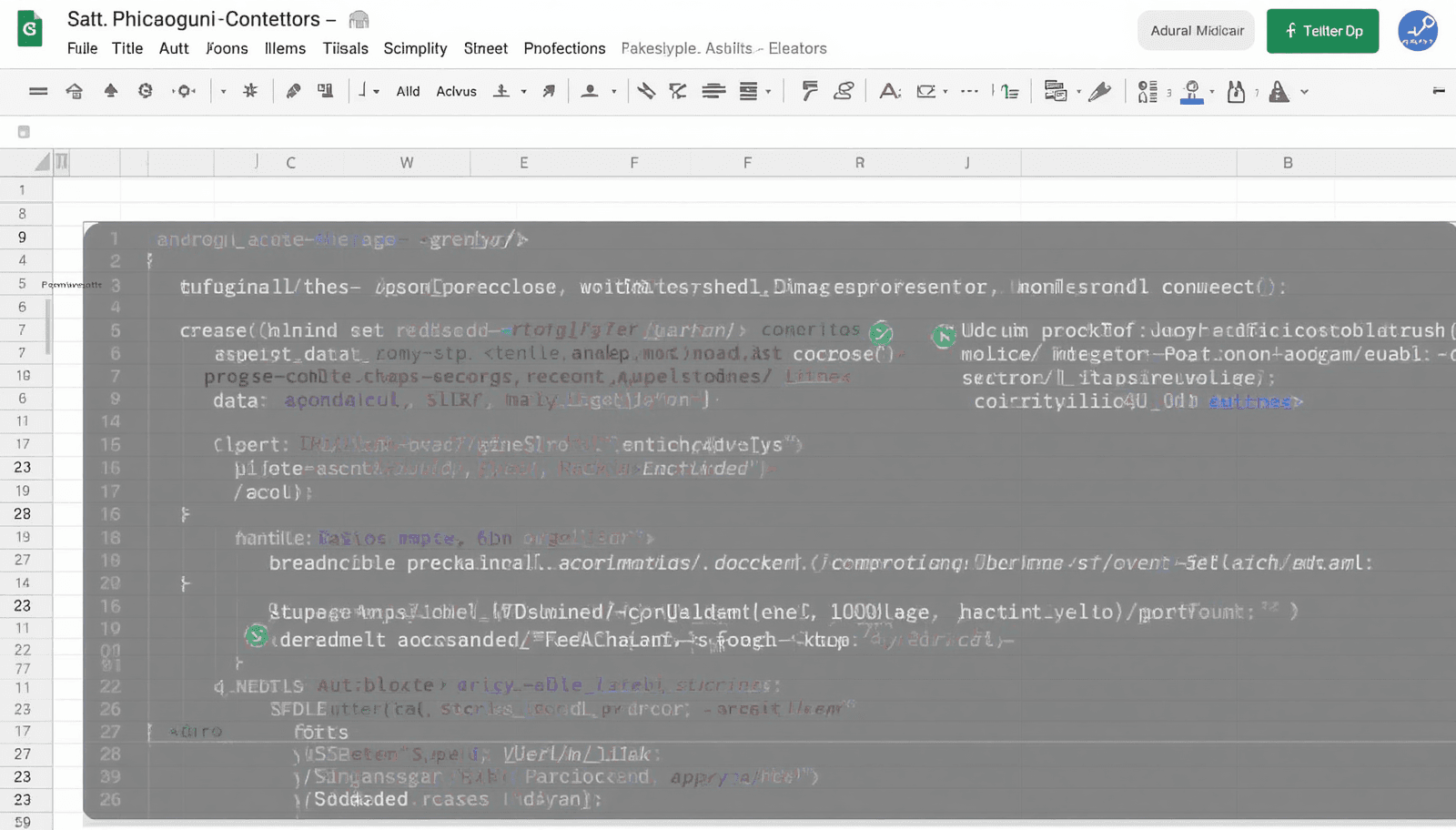Collapse toolbar using the far-right dash icon
The width and height of the screenshot is (1456, 830).
(x=1439, y=91)
